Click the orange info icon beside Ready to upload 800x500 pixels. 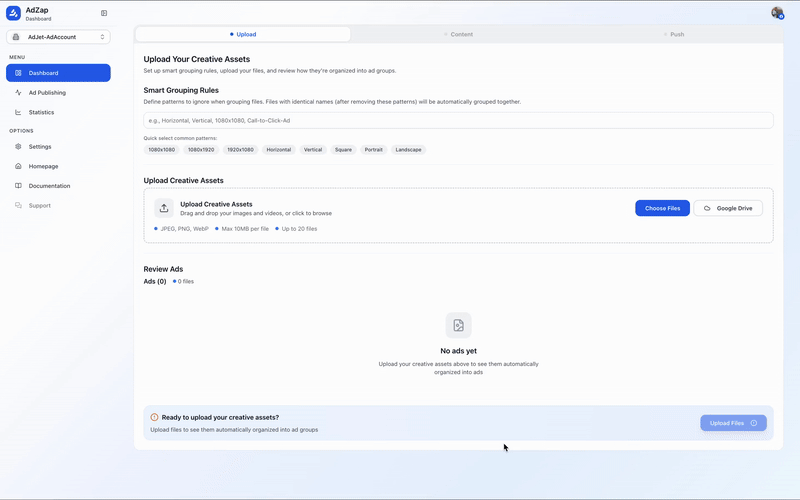coord(155,417)
